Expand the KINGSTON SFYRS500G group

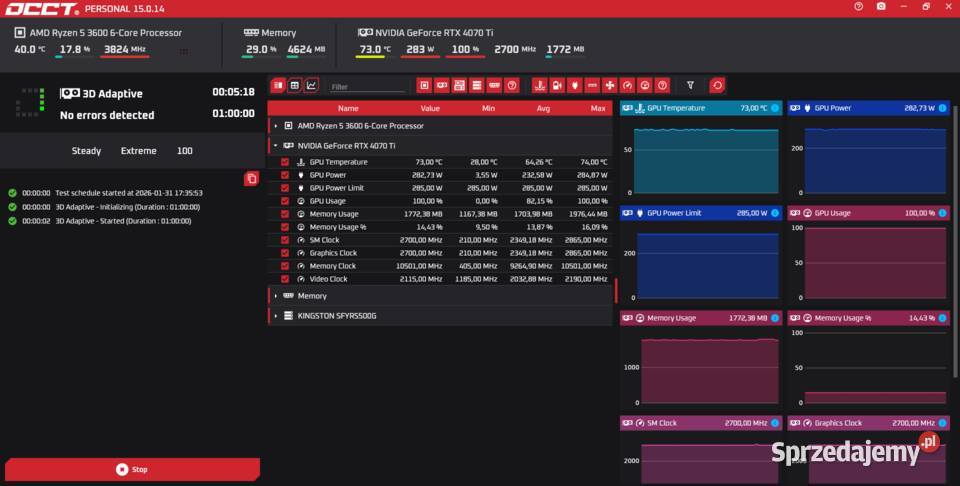276,316
